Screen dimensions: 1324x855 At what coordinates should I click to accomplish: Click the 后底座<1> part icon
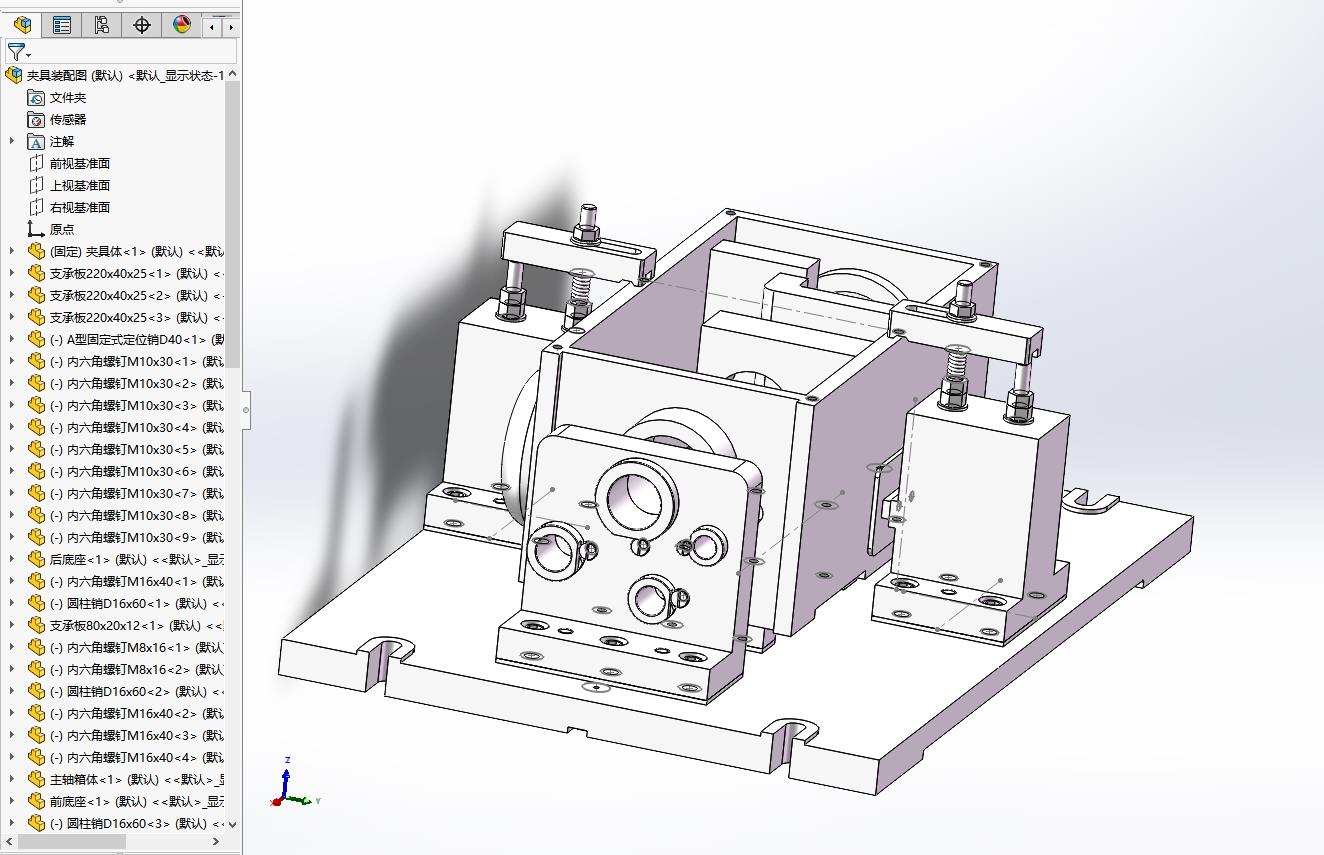coord(36,559)
